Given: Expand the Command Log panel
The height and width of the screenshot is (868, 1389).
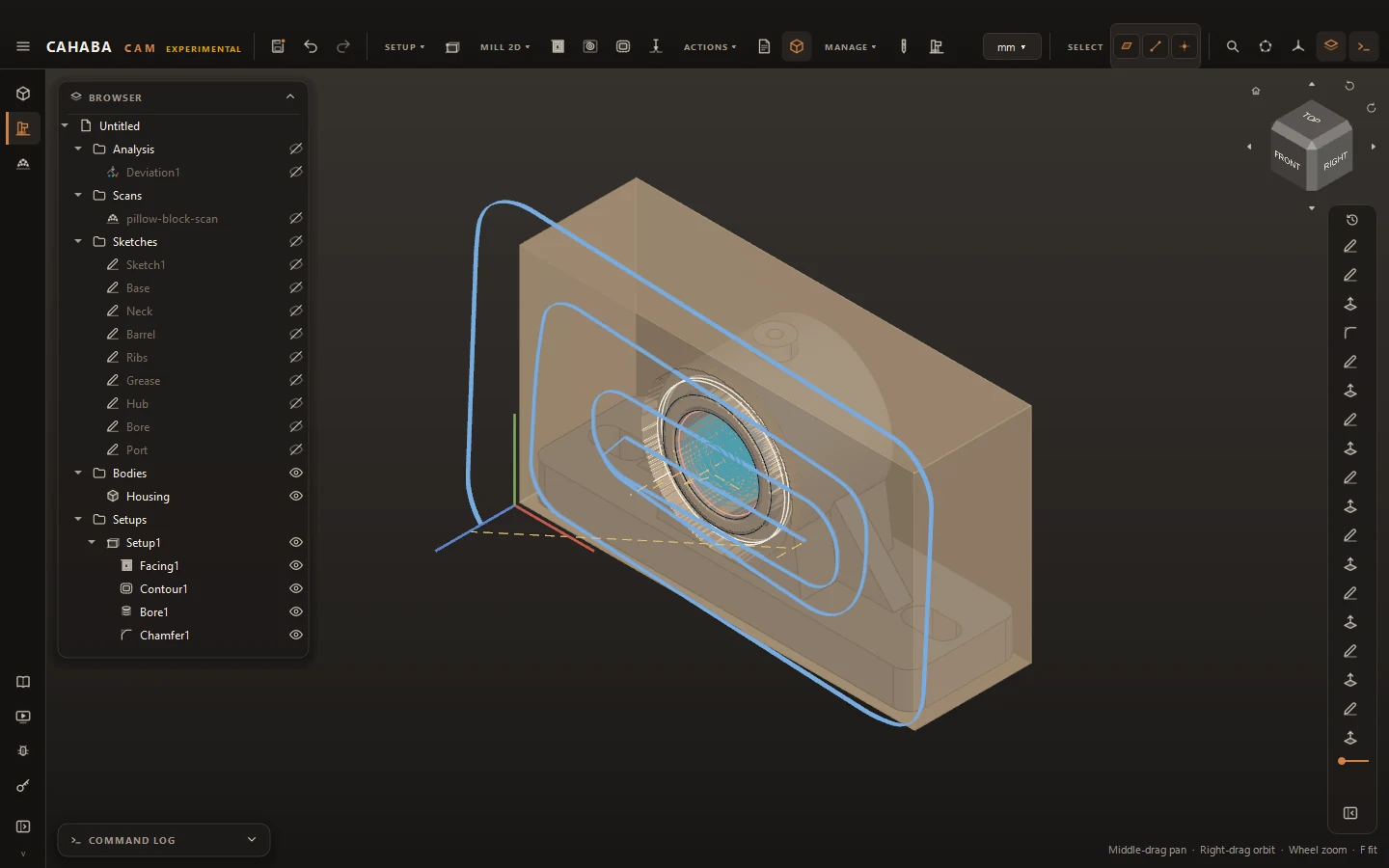Looking at the screenshot, I should [252, 840].
